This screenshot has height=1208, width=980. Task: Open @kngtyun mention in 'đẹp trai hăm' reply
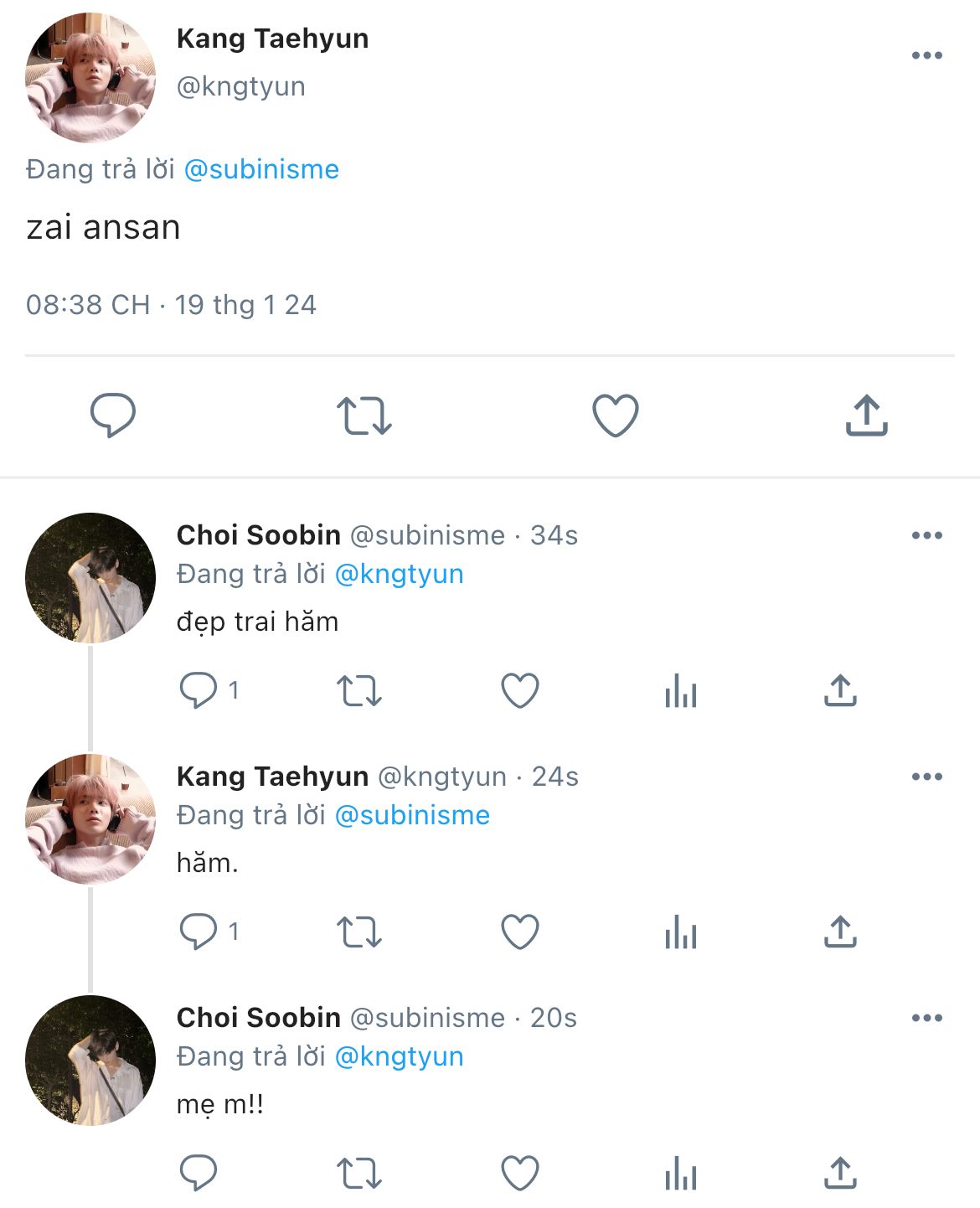[399, 574]
